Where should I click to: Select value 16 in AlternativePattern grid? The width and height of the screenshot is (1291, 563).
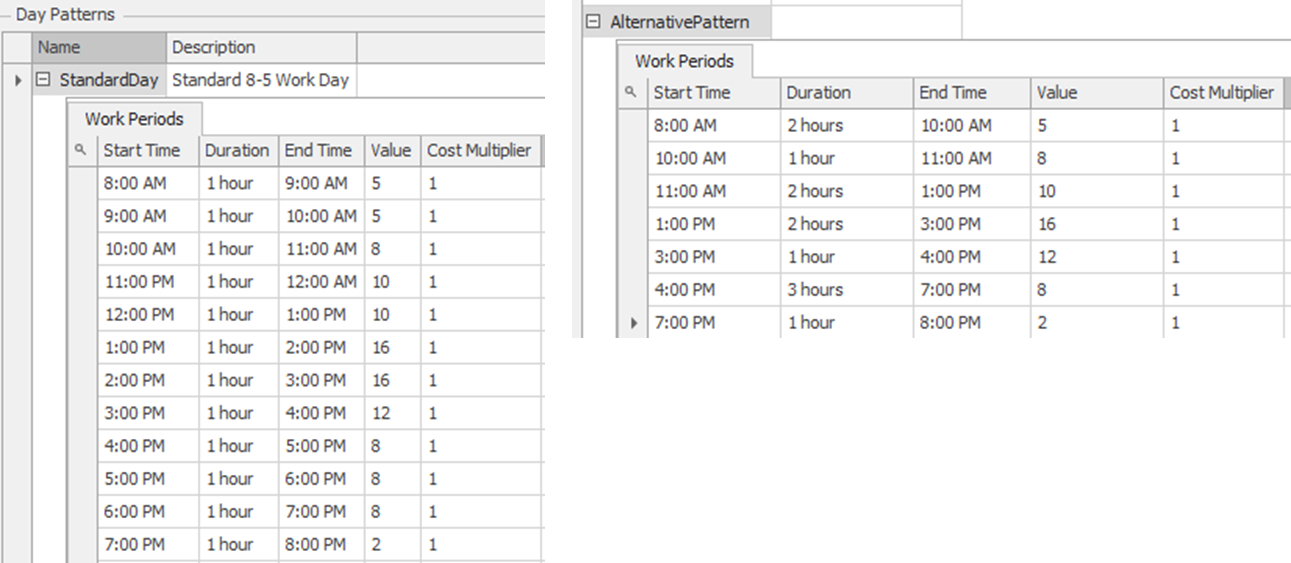coord(1097,224)
